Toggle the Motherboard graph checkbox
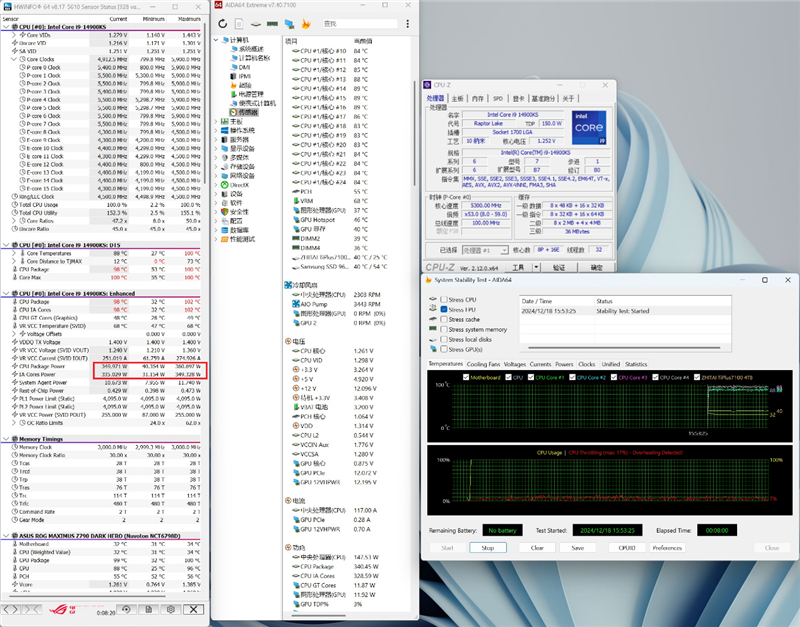The height and width of the screenshot is (627, 800). 466,378
